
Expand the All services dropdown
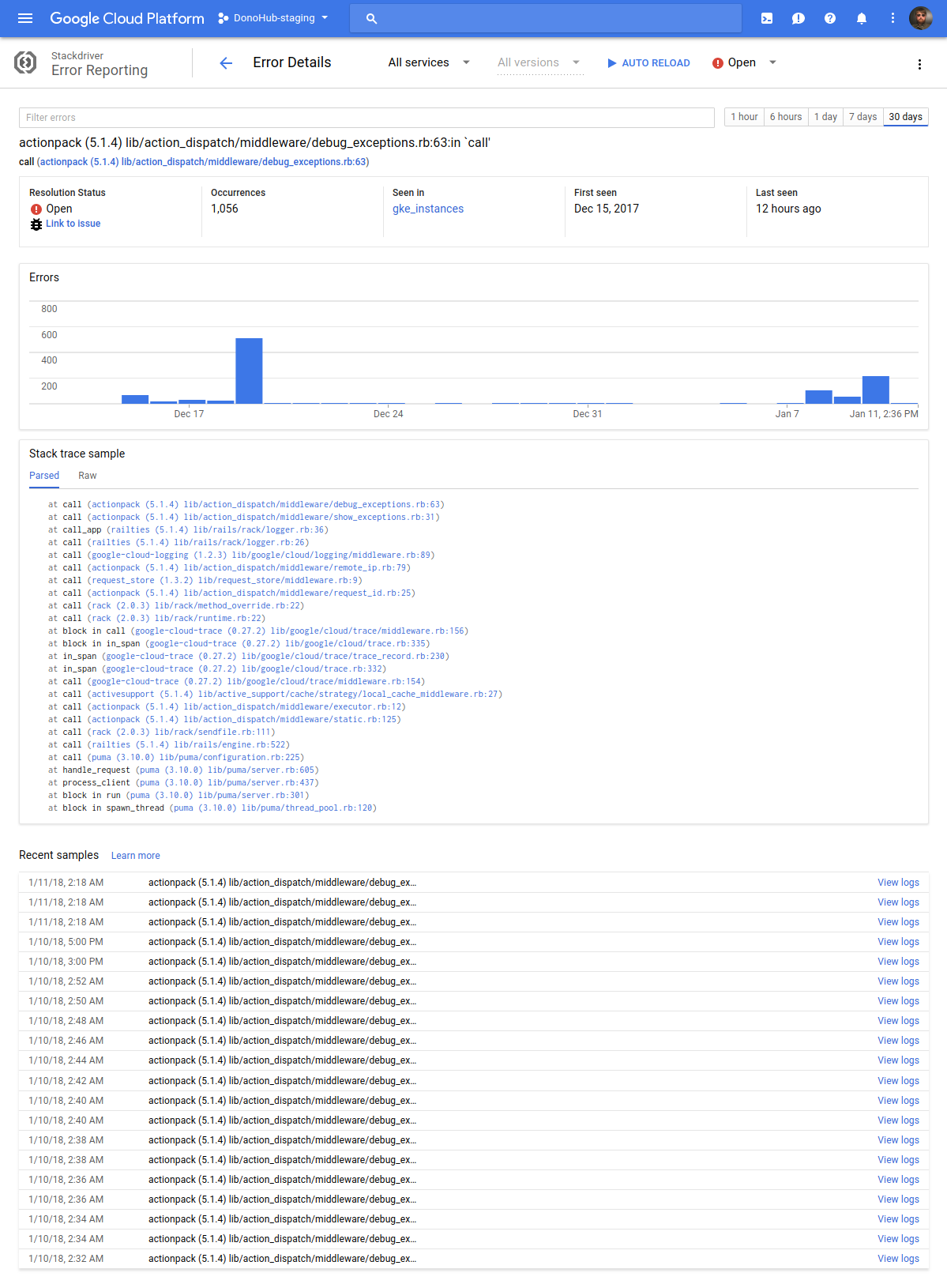tap(429, 62)
